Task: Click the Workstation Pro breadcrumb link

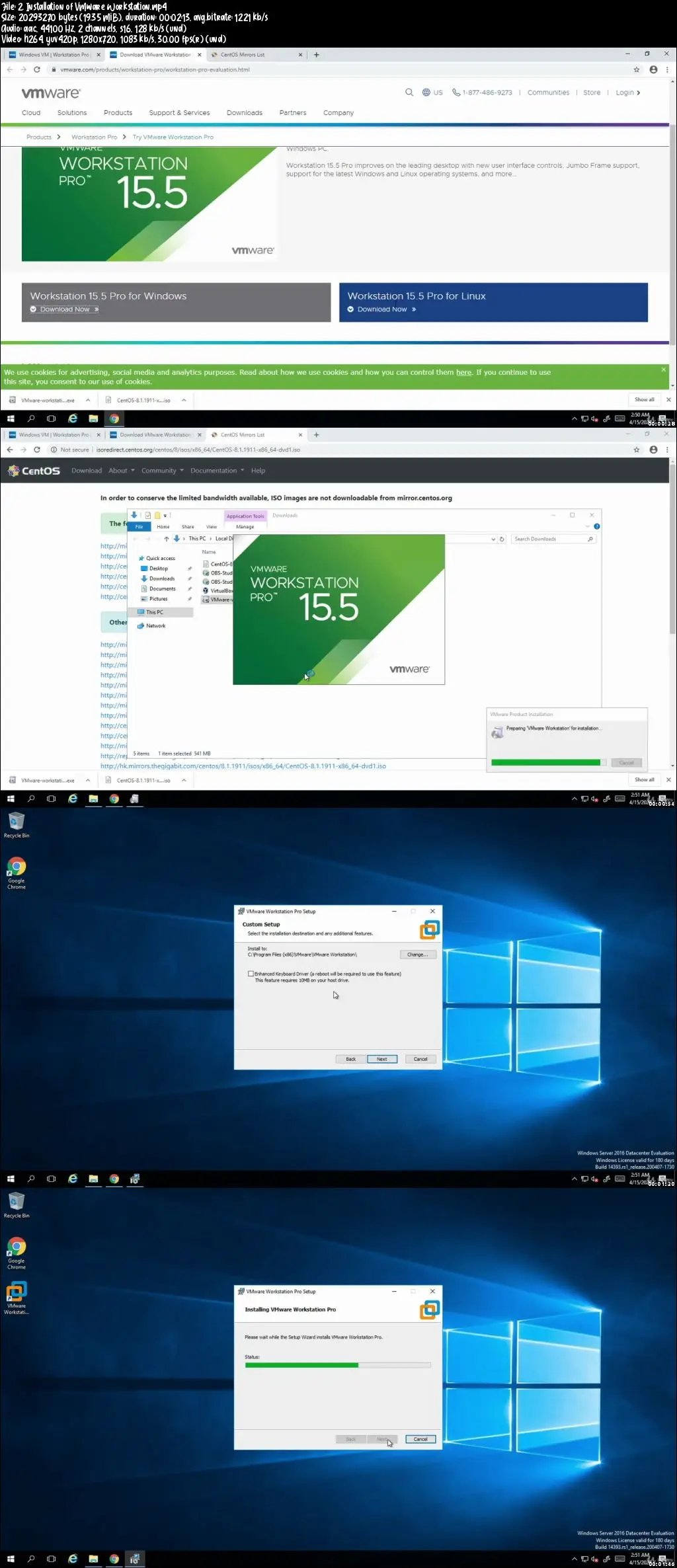Action: click(94, 137)
